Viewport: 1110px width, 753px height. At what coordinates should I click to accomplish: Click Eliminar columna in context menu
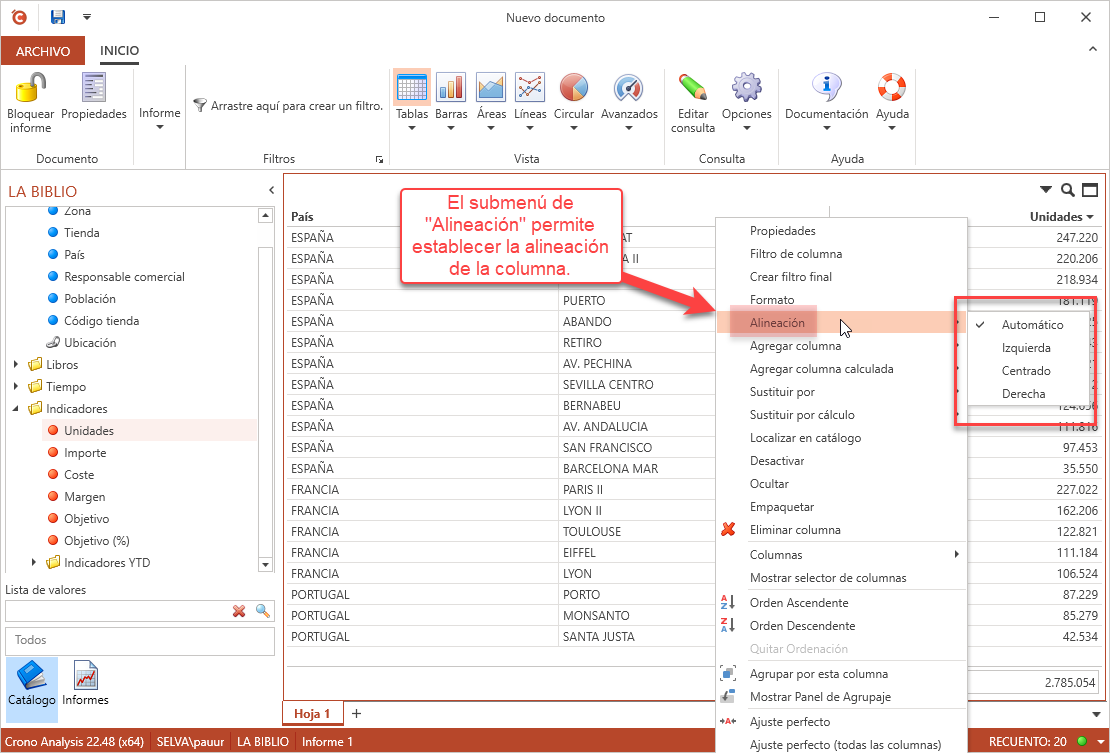[x=794, y=530]
